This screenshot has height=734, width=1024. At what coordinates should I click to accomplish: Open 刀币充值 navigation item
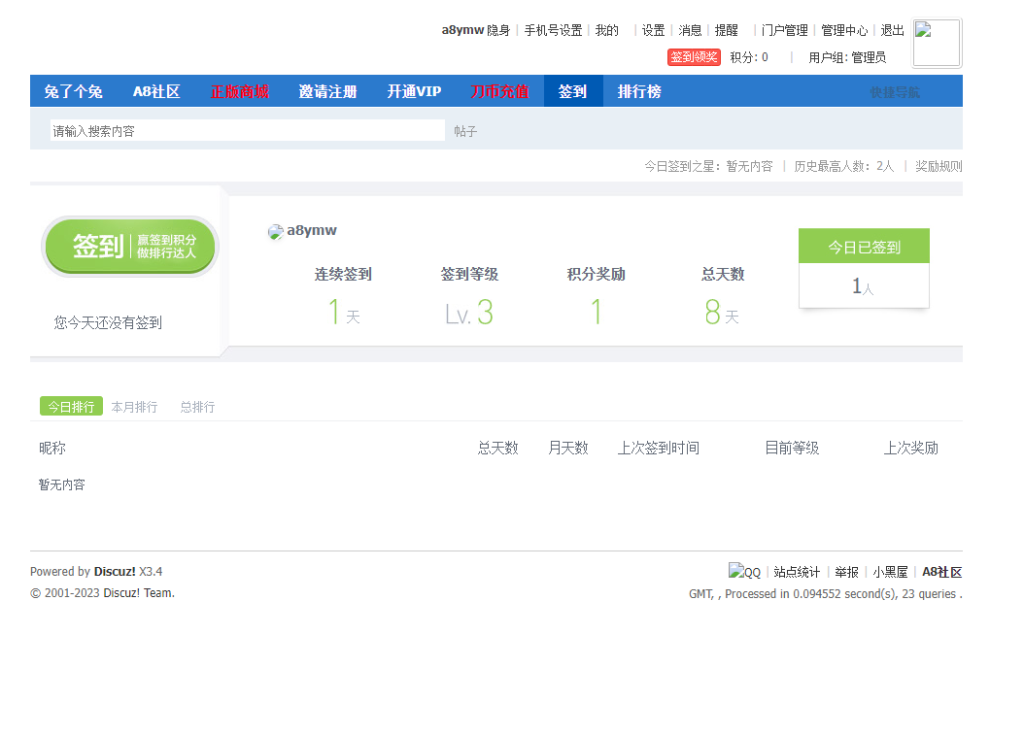[x=500, y=91]
